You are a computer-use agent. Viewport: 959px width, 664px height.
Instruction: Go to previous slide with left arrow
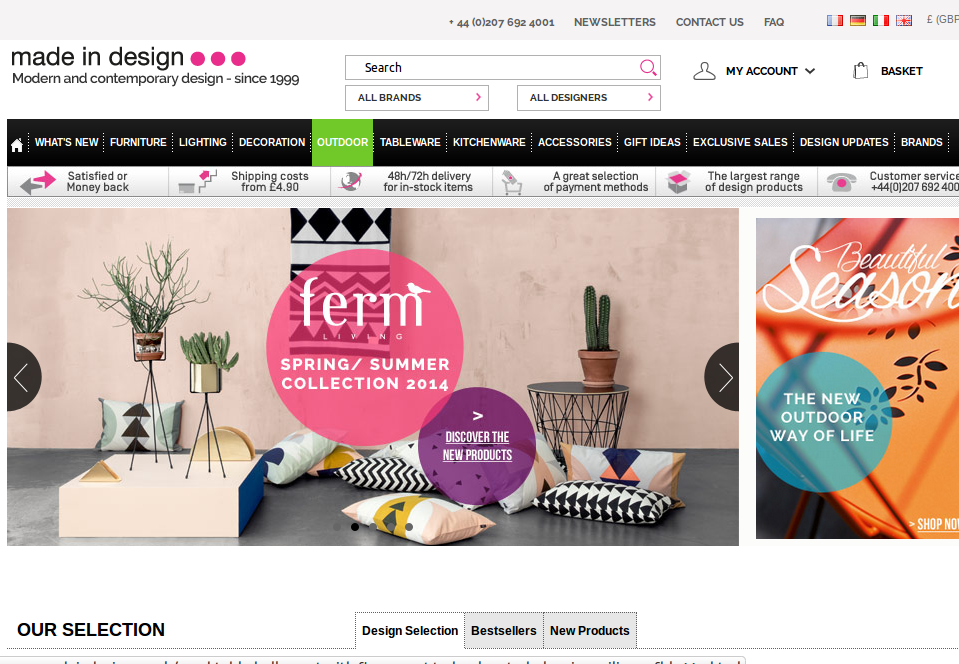24,377
